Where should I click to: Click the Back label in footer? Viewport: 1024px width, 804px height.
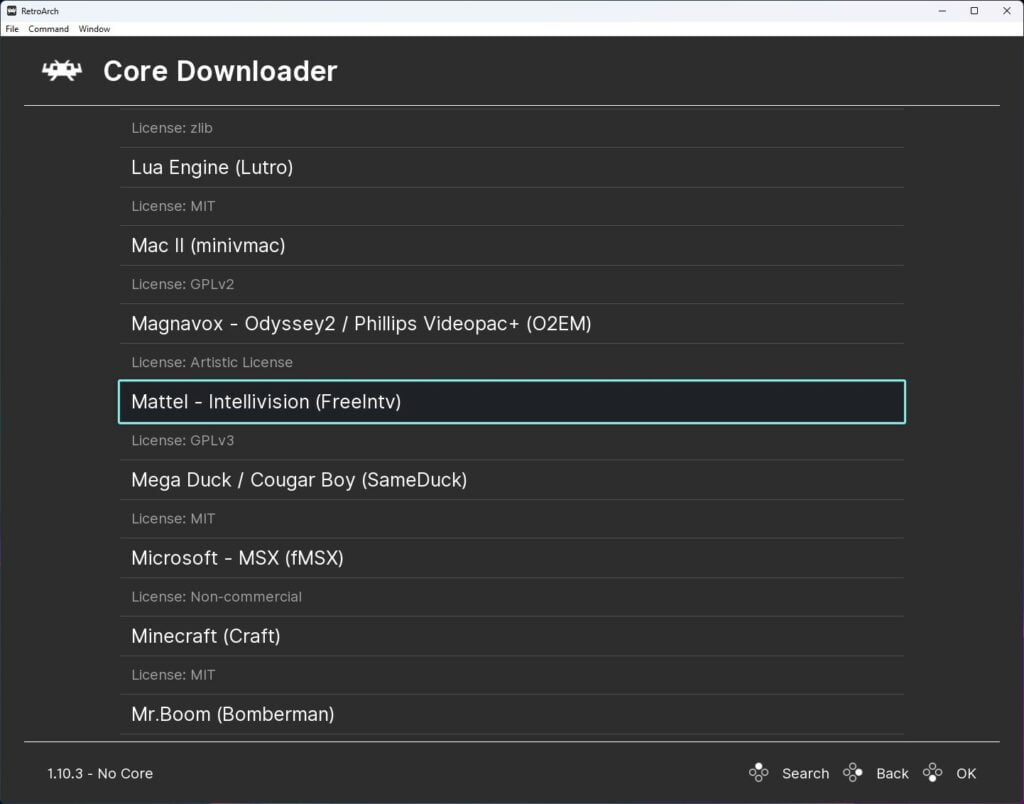[892, 773]
